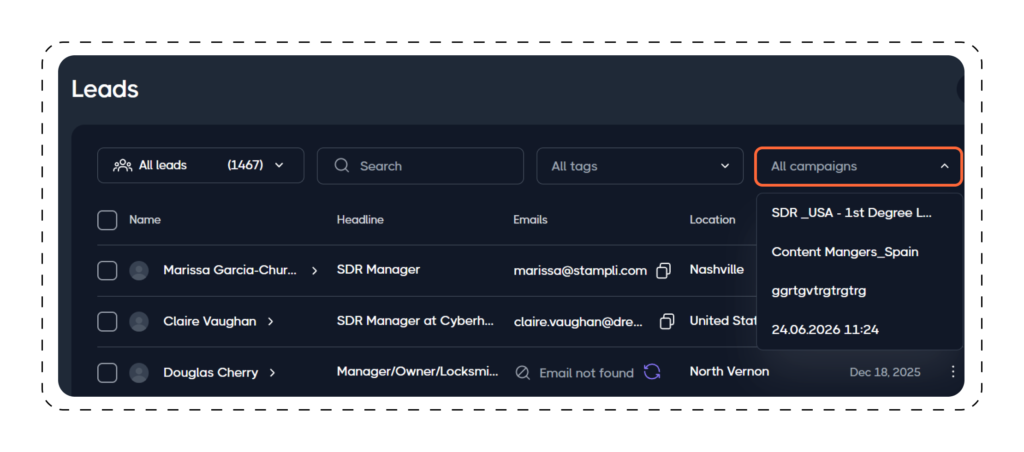Tick the checkbox for Claire Vaughan
The image size is (1024, 452).
click(x=107, y=321)
